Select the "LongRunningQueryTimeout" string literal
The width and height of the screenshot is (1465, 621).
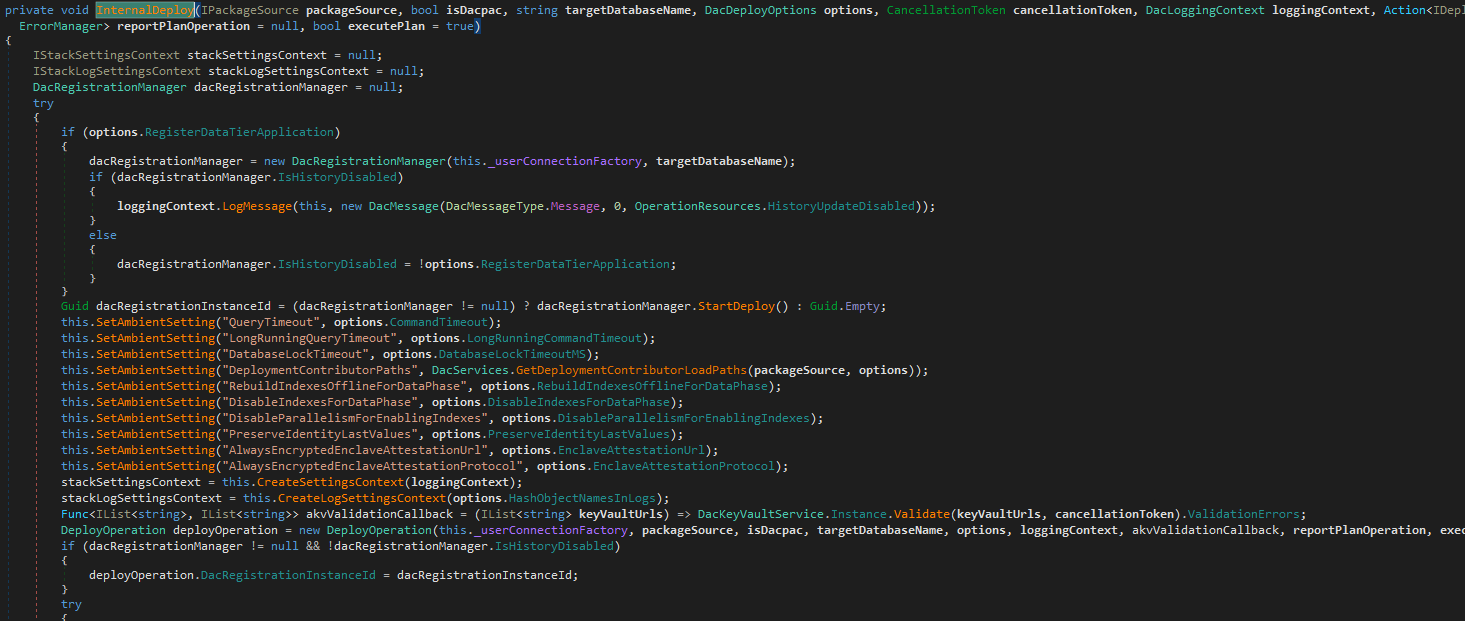[310, 338]
